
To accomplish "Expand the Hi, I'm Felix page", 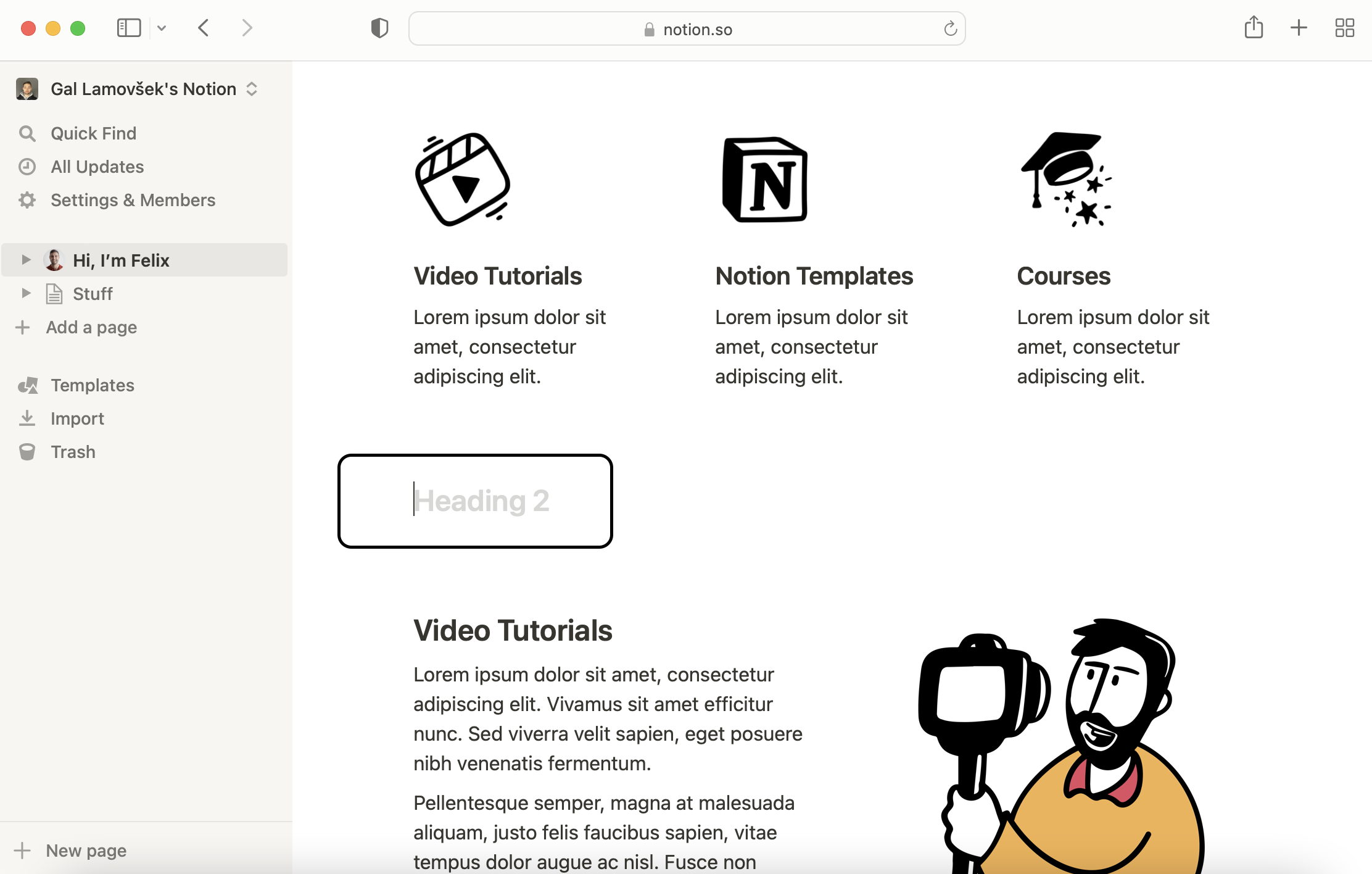I will click(x=26, y=260).
